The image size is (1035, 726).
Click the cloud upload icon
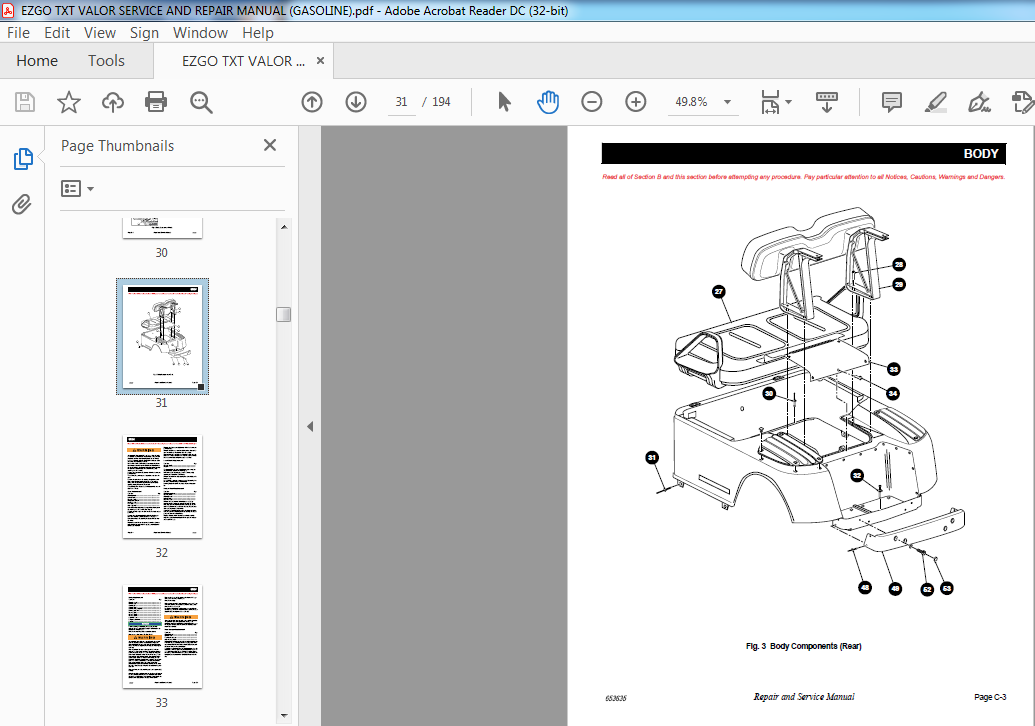coord(113,102)
